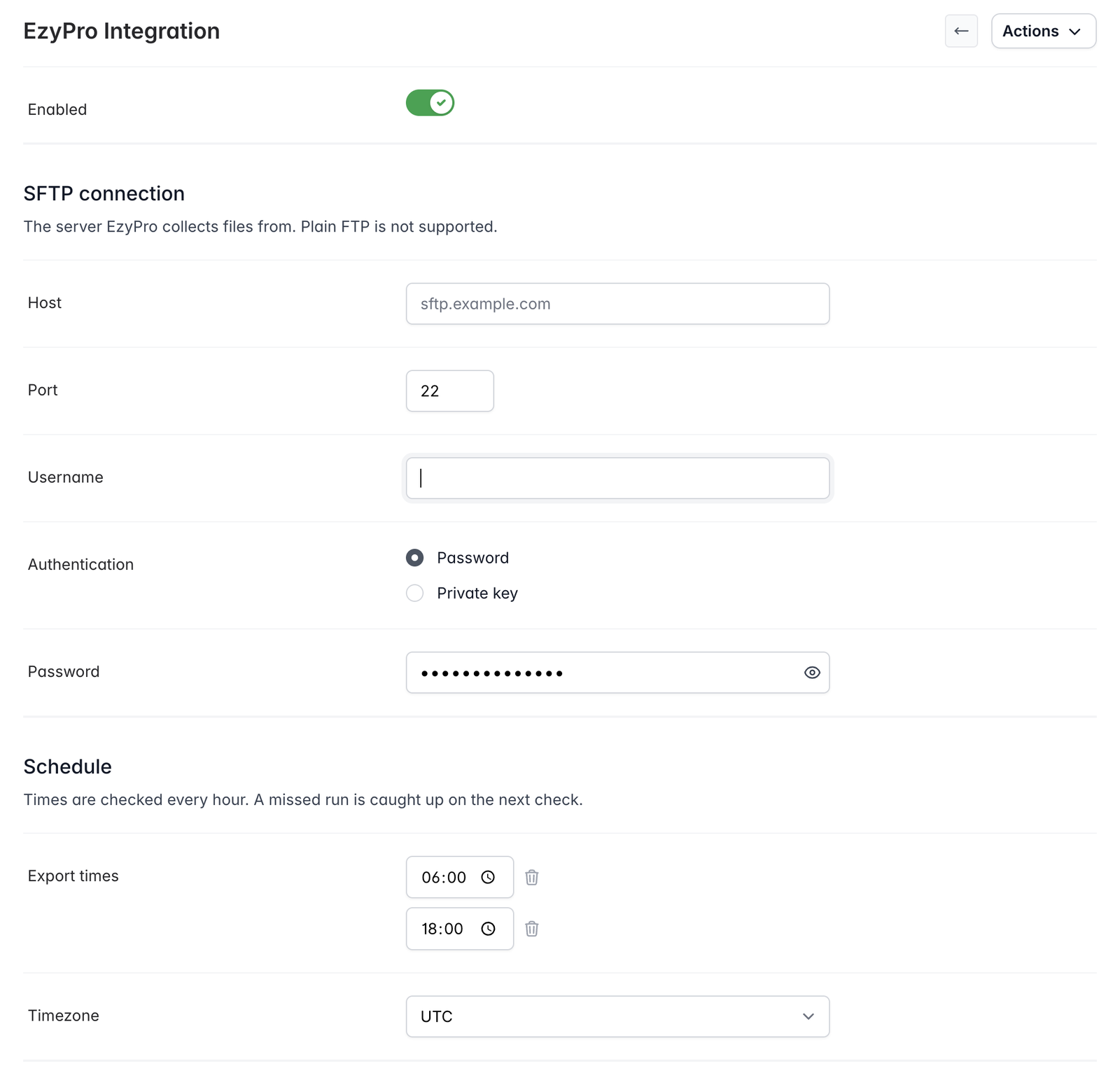Open time picker clock for 06:00
Image resolution: width=1120 pixels, height=1080 pixels.
pos(488,877)
